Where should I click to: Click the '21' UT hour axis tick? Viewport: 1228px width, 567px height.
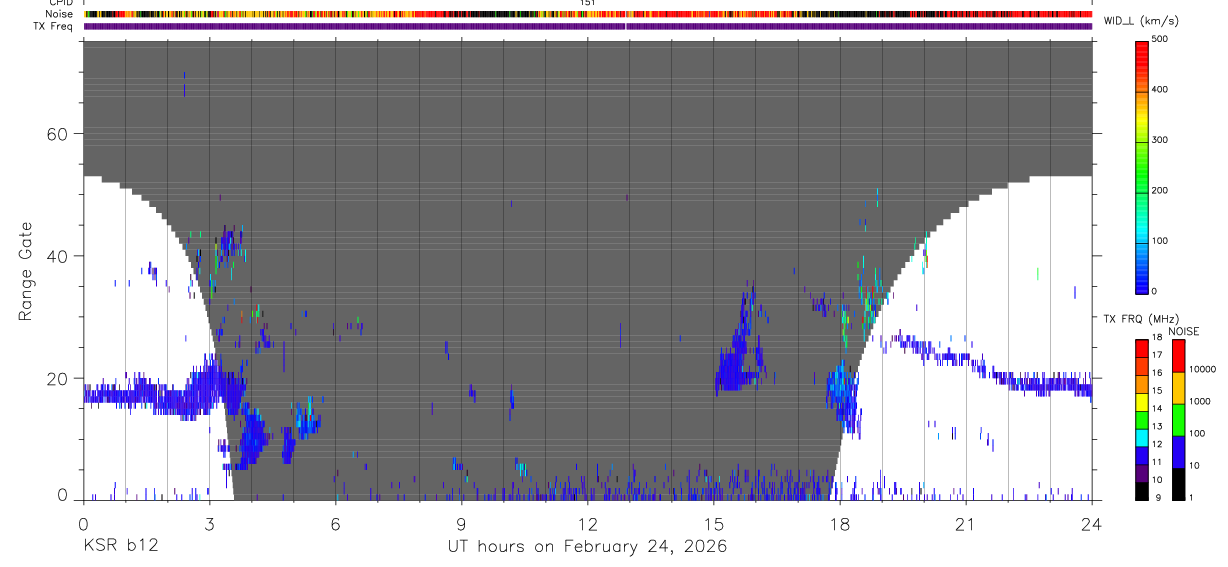[x=965, y=522]
